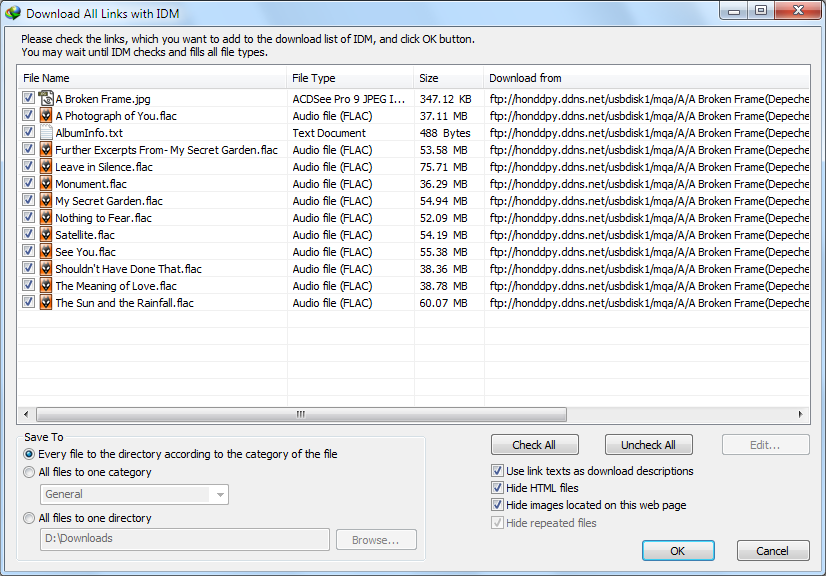Uncheck the Monument.flac checkbox
The image size is (826, 576).
[28, 182]
